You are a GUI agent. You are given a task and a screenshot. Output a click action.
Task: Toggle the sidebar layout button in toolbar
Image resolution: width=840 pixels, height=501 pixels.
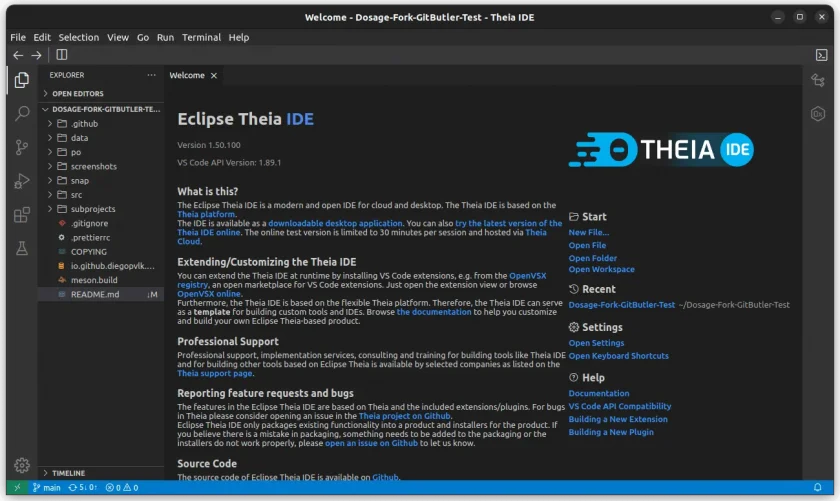point(62,55)
